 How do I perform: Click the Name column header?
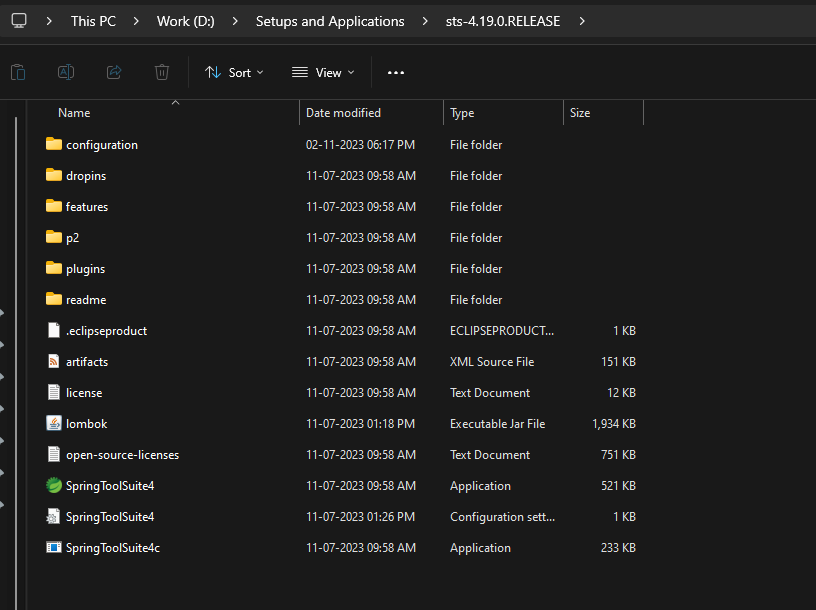tap(74, 113)
